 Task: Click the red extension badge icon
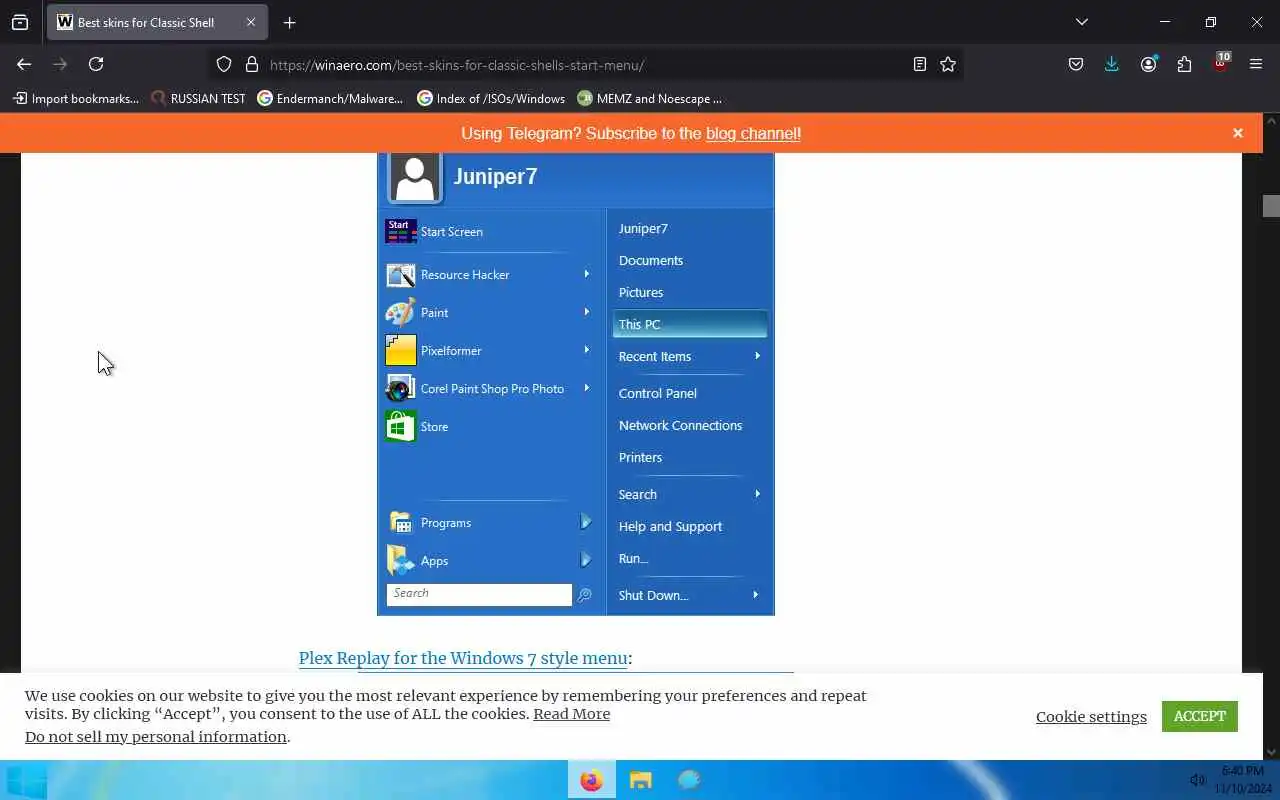(x=1221, y=63)
